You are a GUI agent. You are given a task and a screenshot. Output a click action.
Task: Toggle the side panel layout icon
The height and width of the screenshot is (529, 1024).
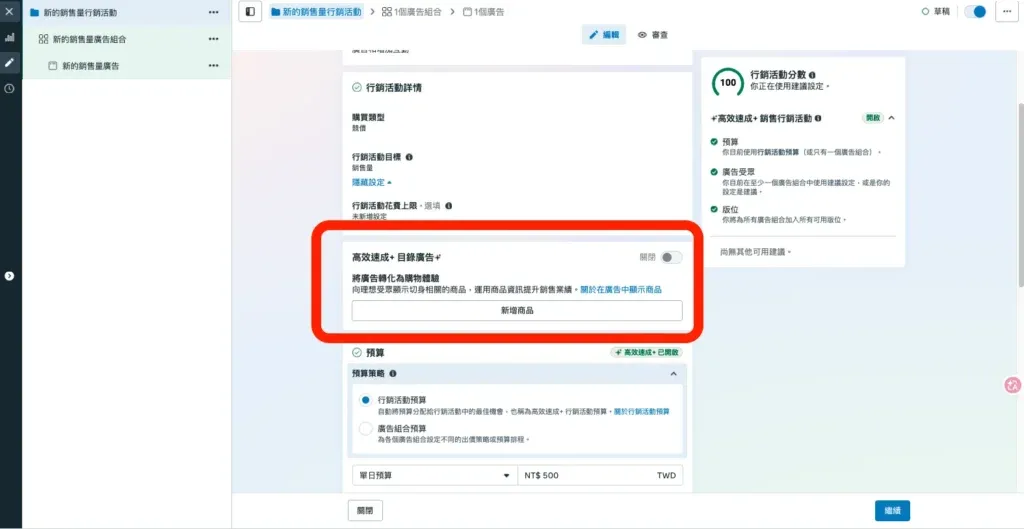pyautogui.click(x=250, y=12)
